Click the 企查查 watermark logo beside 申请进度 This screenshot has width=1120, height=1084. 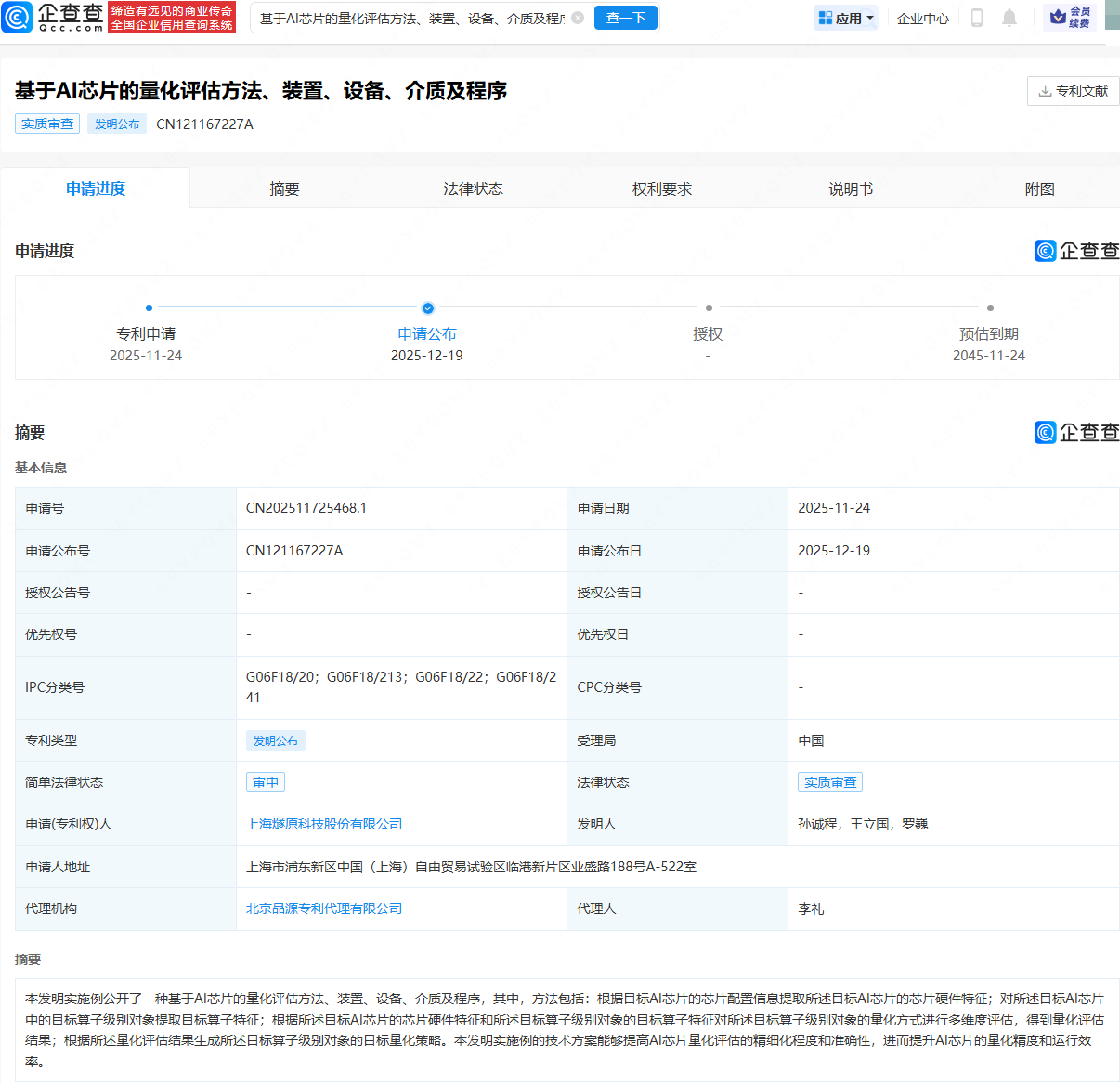click(1076, 251)
